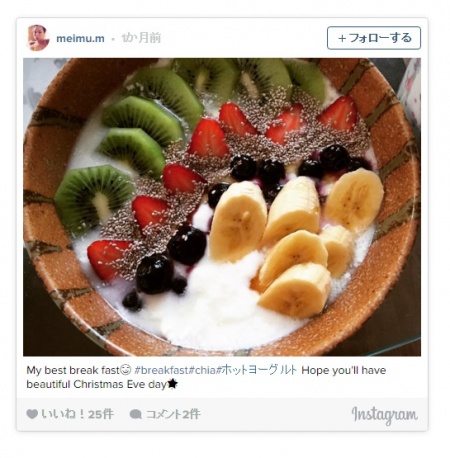The height and width of the screenshot is (458, 450).
Task: Click the star emoji in caption
Action: 172,384
